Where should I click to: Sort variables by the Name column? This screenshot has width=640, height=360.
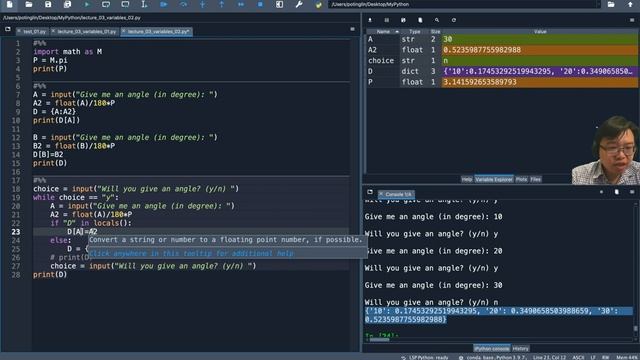[x=383, y=31]
